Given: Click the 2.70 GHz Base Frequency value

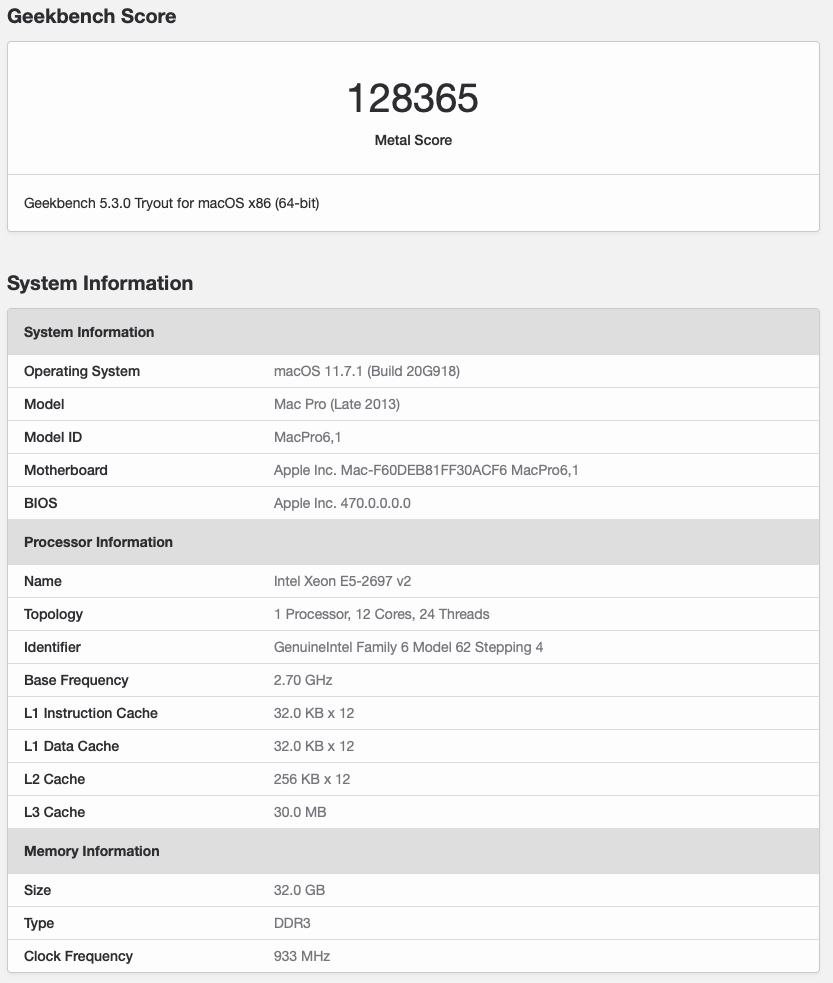Looking at the screenshot, I should pyautogui.click(x=303, y=680).
